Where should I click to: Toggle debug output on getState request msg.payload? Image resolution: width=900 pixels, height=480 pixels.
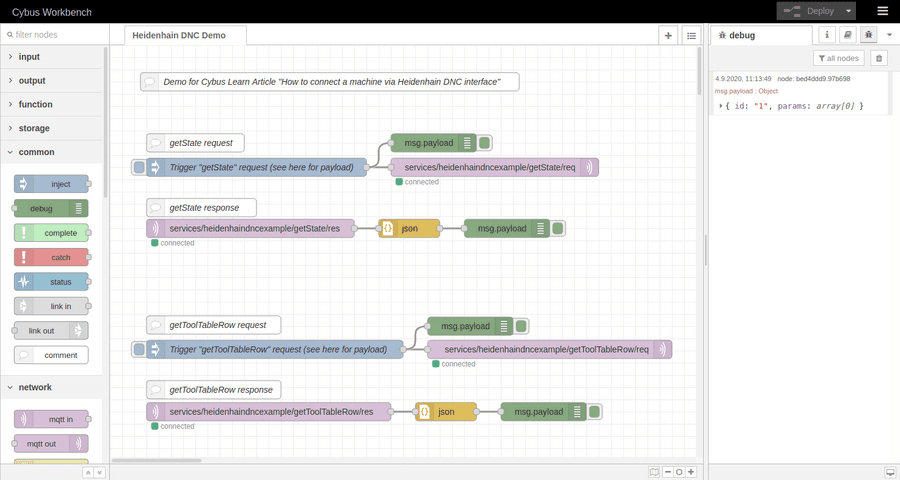[485, 143]
